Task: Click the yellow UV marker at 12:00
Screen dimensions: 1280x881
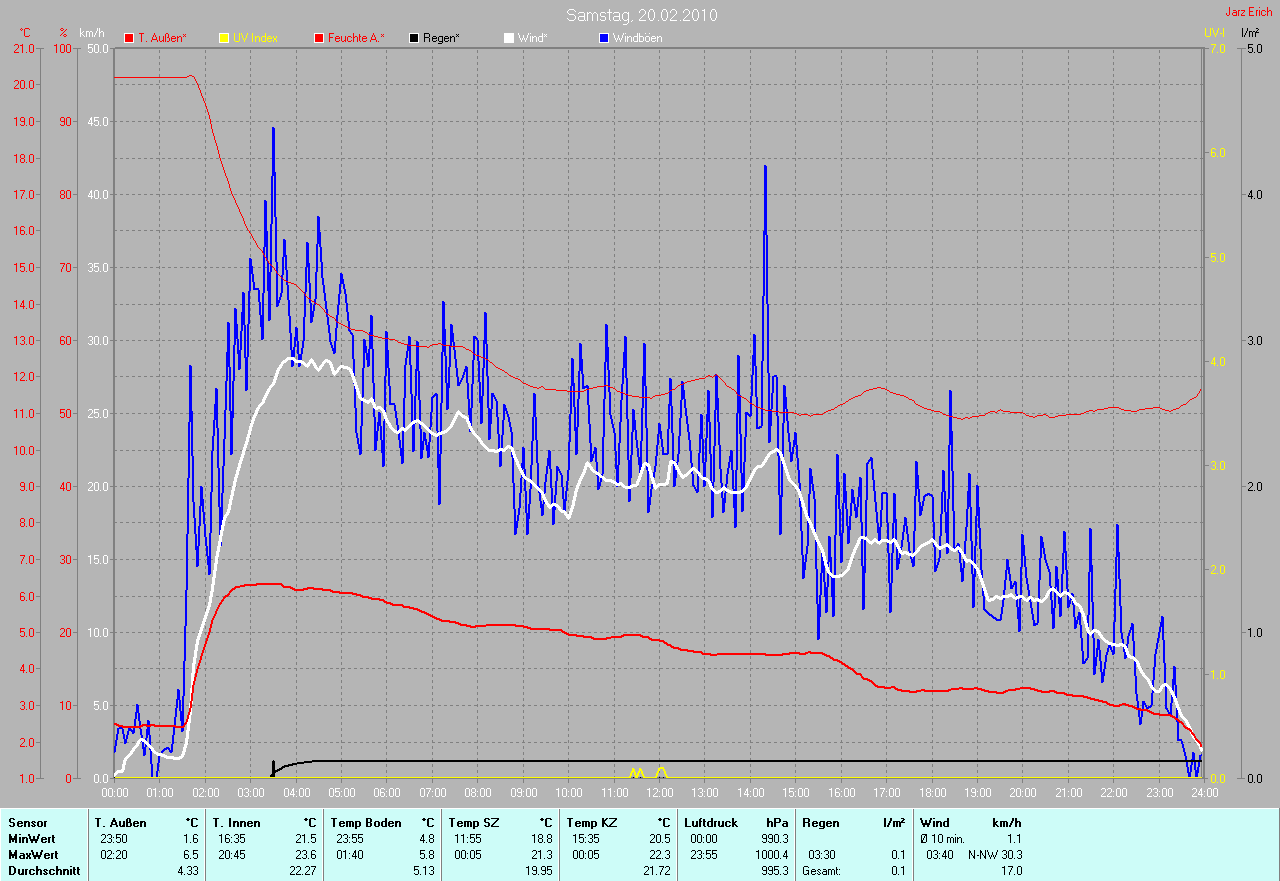Action: click(x=661, y=772)
